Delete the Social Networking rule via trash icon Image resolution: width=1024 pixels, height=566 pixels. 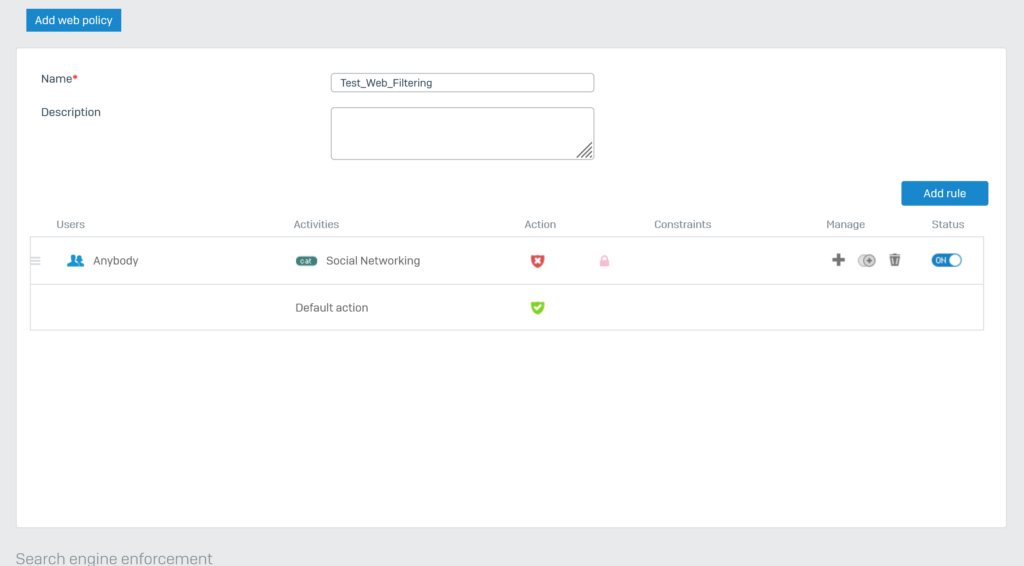click(x=895, y=260)
